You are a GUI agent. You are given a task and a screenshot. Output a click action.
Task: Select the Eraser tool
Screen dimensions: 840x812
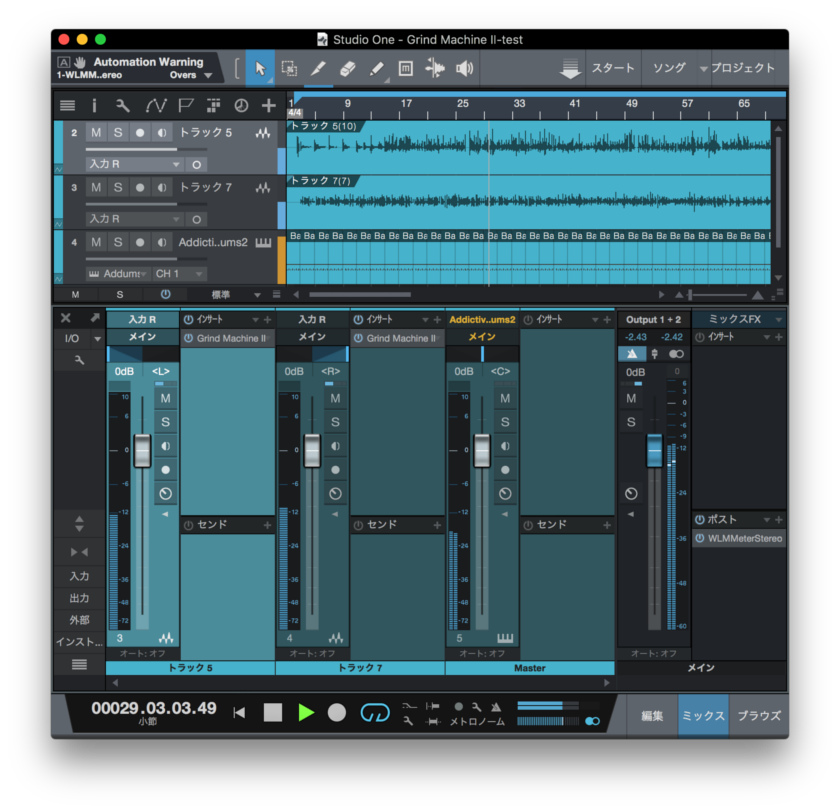tap(348, 69)
